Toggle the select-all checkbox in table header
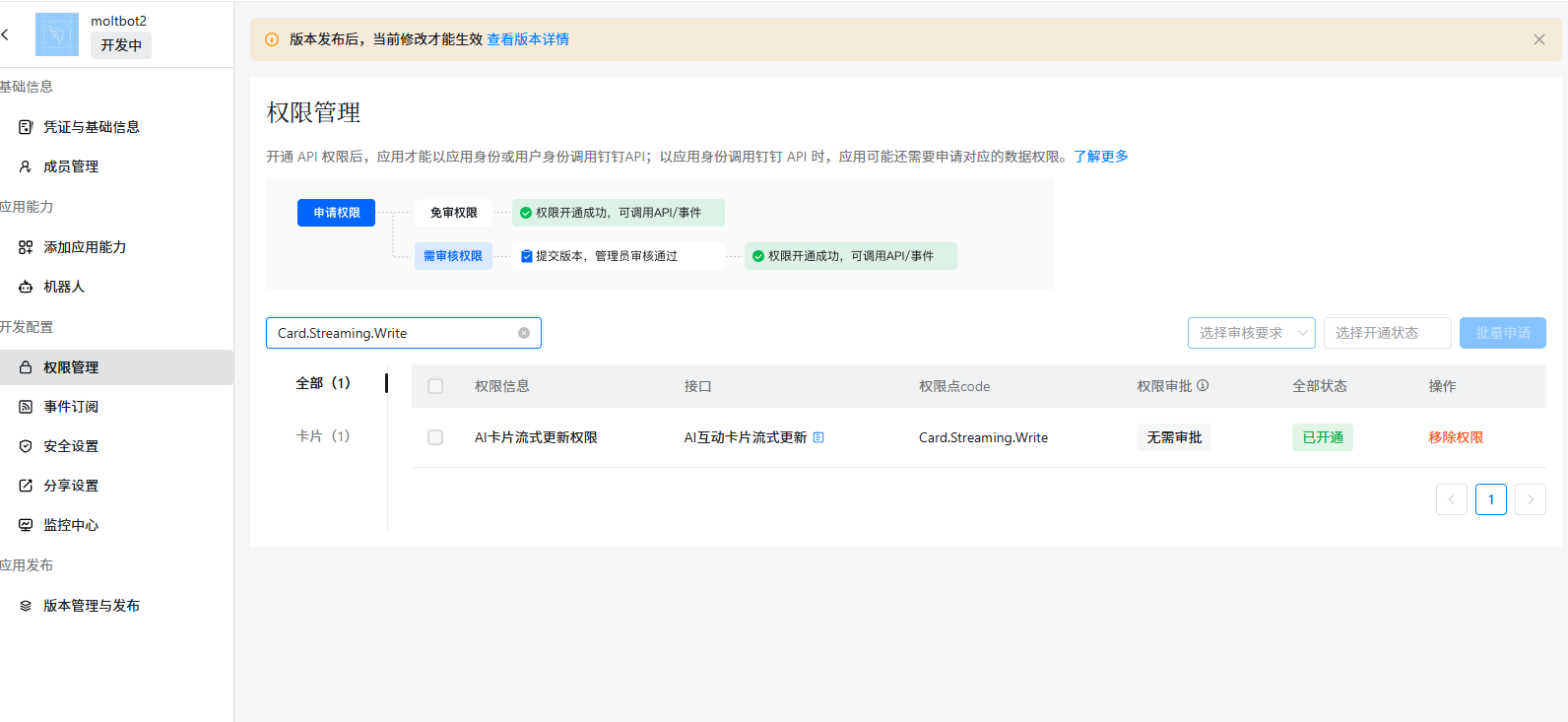This screenshot has height=722, width=1568. [x=435, y=386]
